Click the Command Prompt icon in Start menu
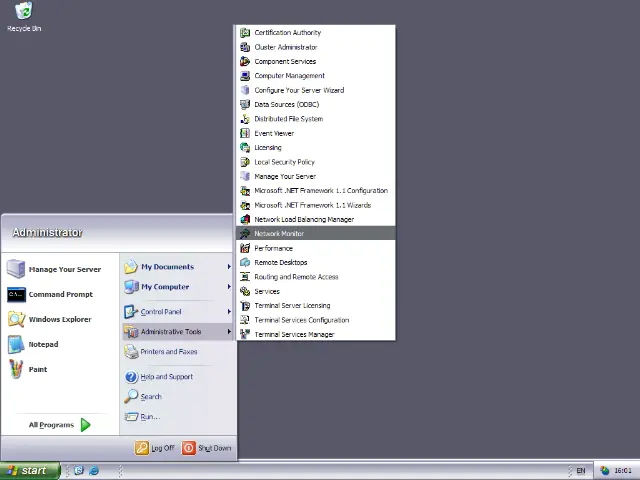The image size is (640, 480). pos(16,294)
